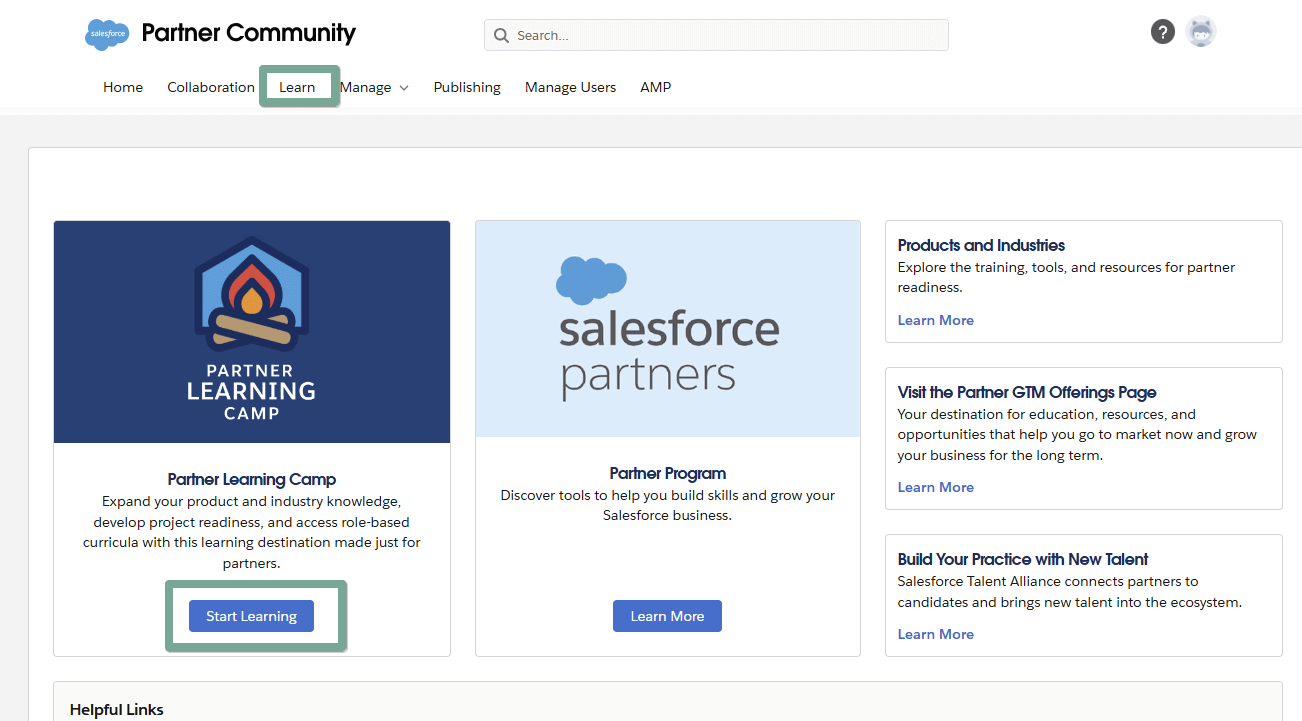1302x721 pixels.
Task: Open the help question mark icon
Action: pos(1162,32)
